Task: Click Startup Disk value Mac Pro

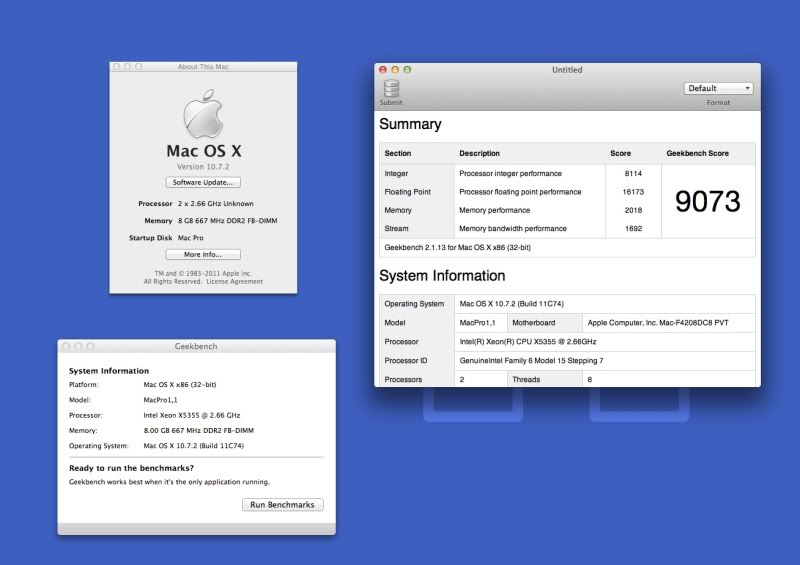Action: (x=191, y=237)
